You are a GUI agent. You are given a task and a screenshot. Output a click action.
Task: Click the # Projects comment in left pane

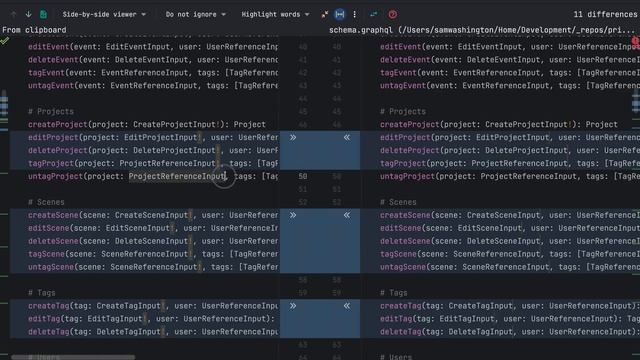[x=51, y=111]
